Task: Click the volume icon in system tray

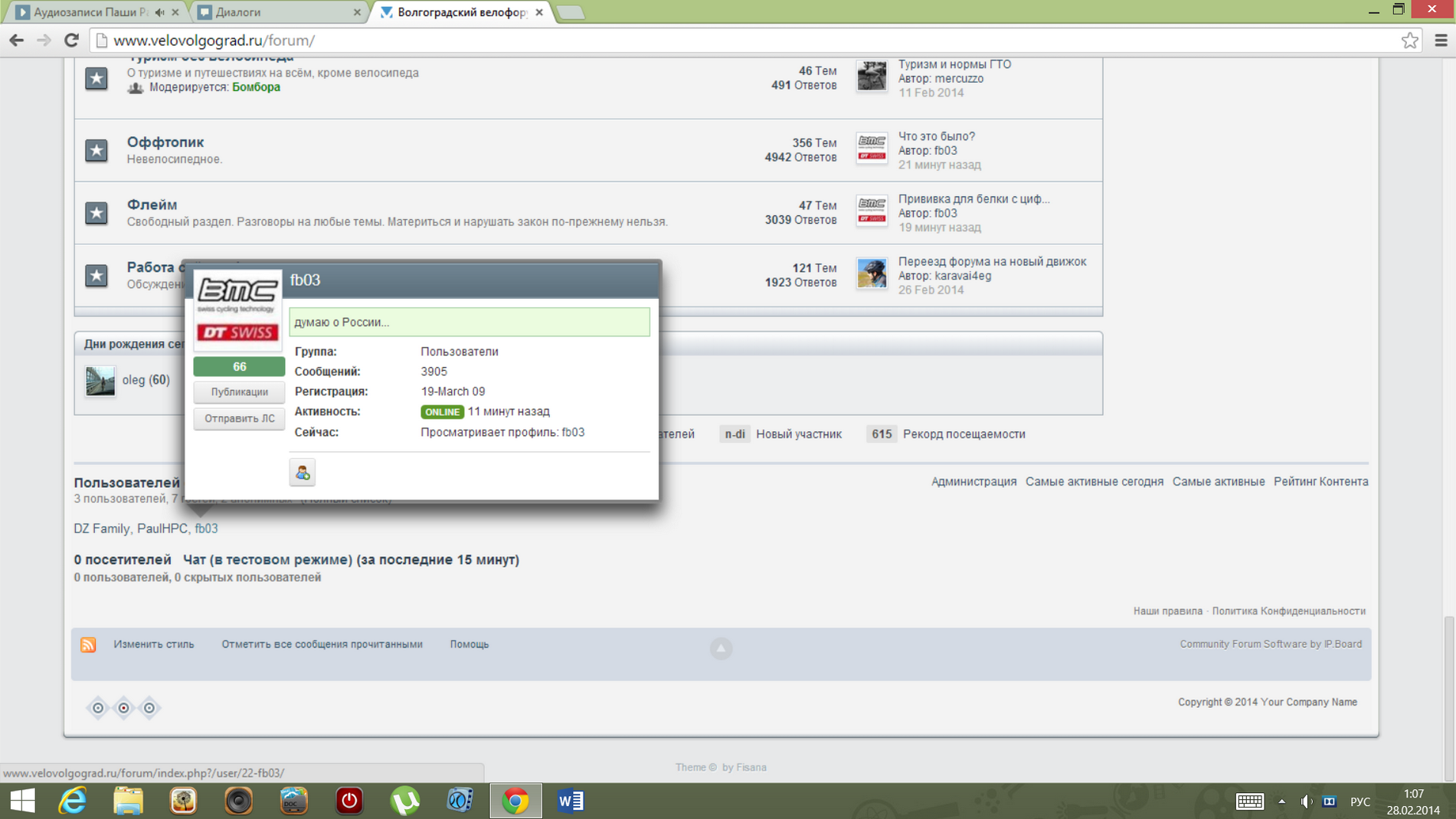Action: [1306, 801]
